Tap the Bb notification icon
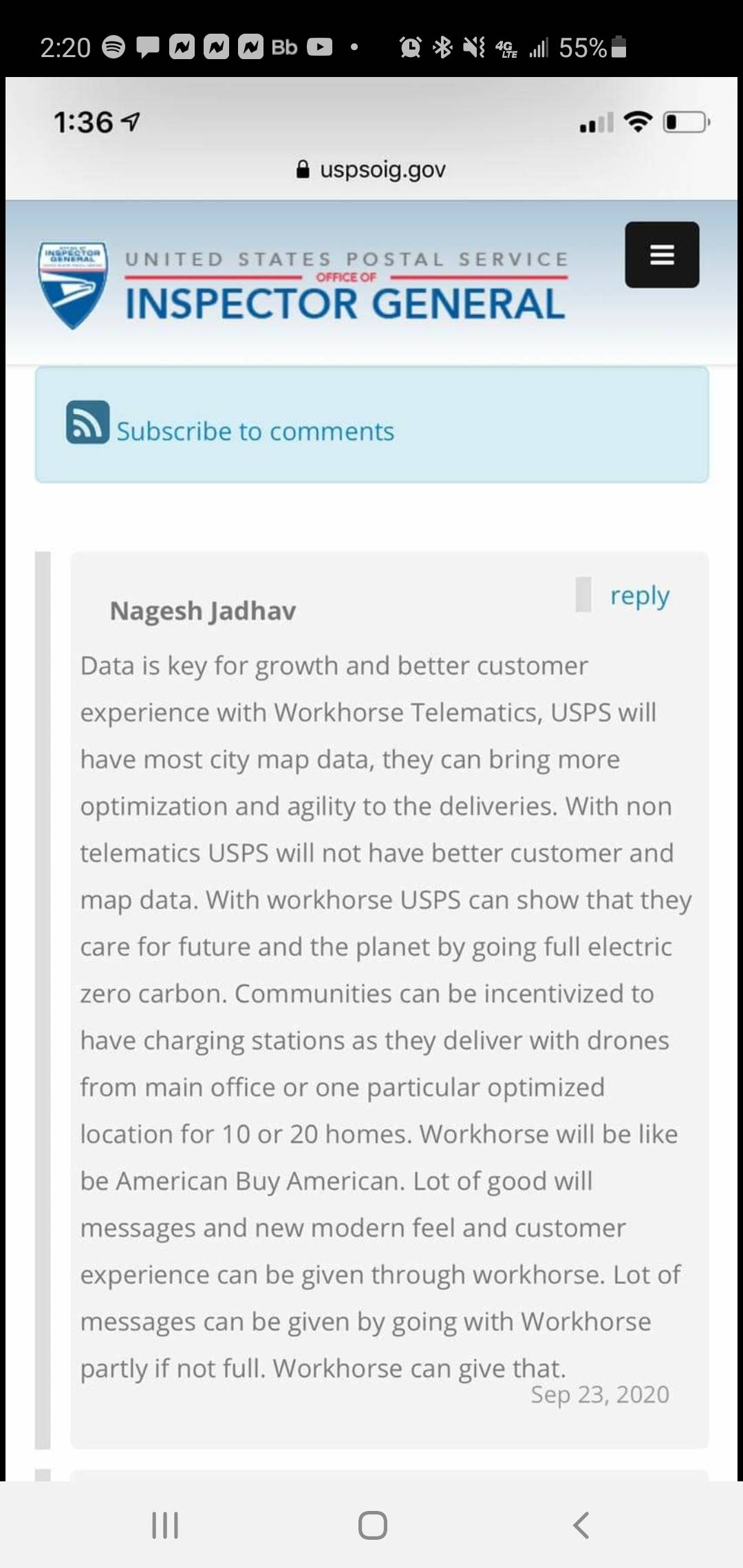Image resolution: width=743 pixels, height=1568 pixels. (x=284, y=47)
